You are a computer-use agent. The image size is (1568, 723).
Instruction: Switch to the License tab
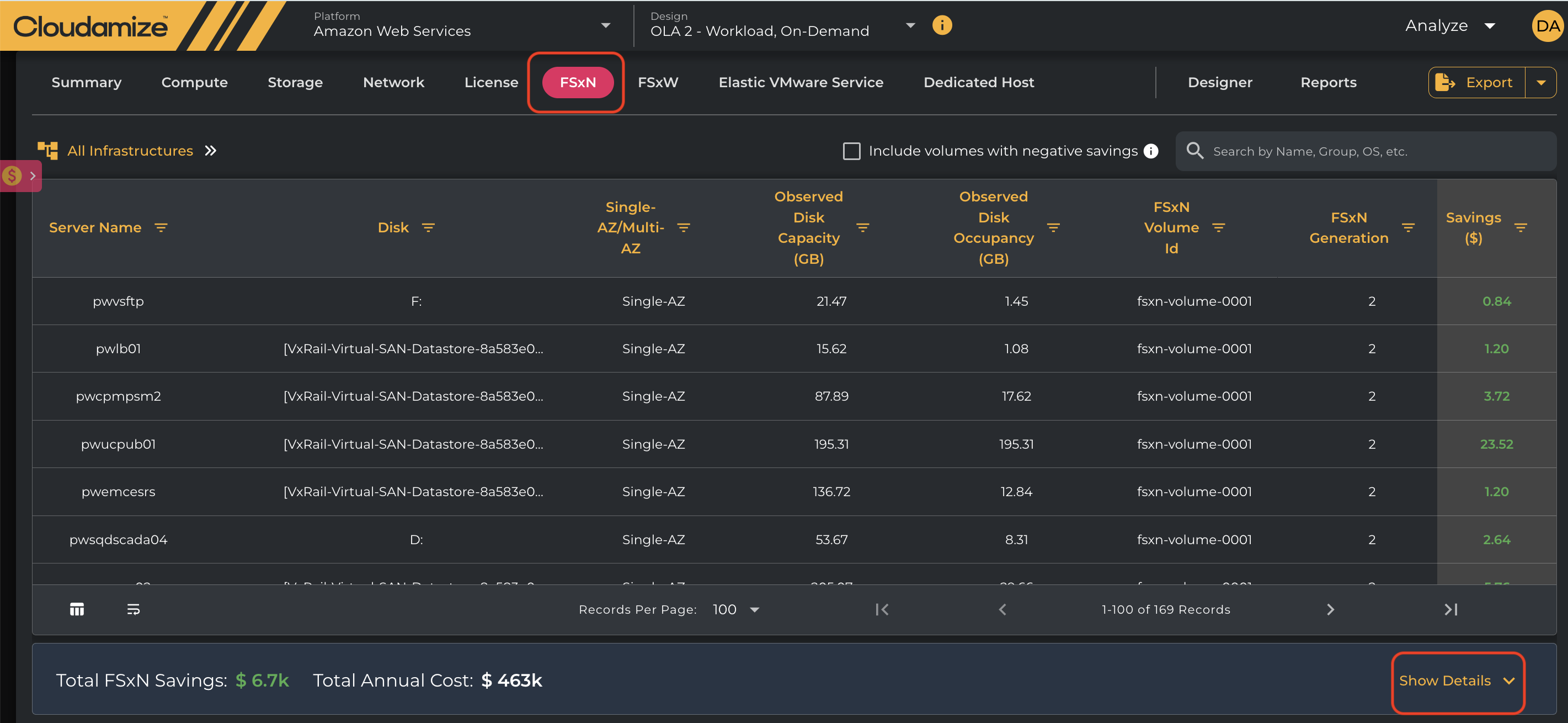[x=491, y=82]
